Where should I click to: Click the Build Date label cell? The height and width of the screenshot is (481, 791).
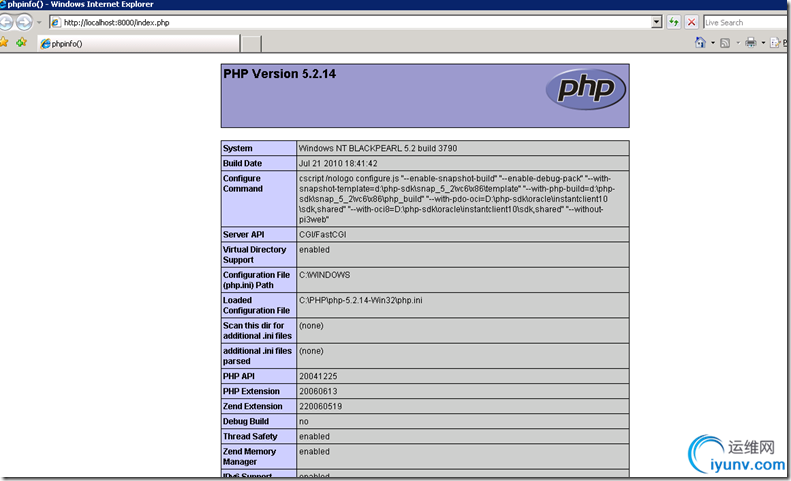click(x=258, y=164)
